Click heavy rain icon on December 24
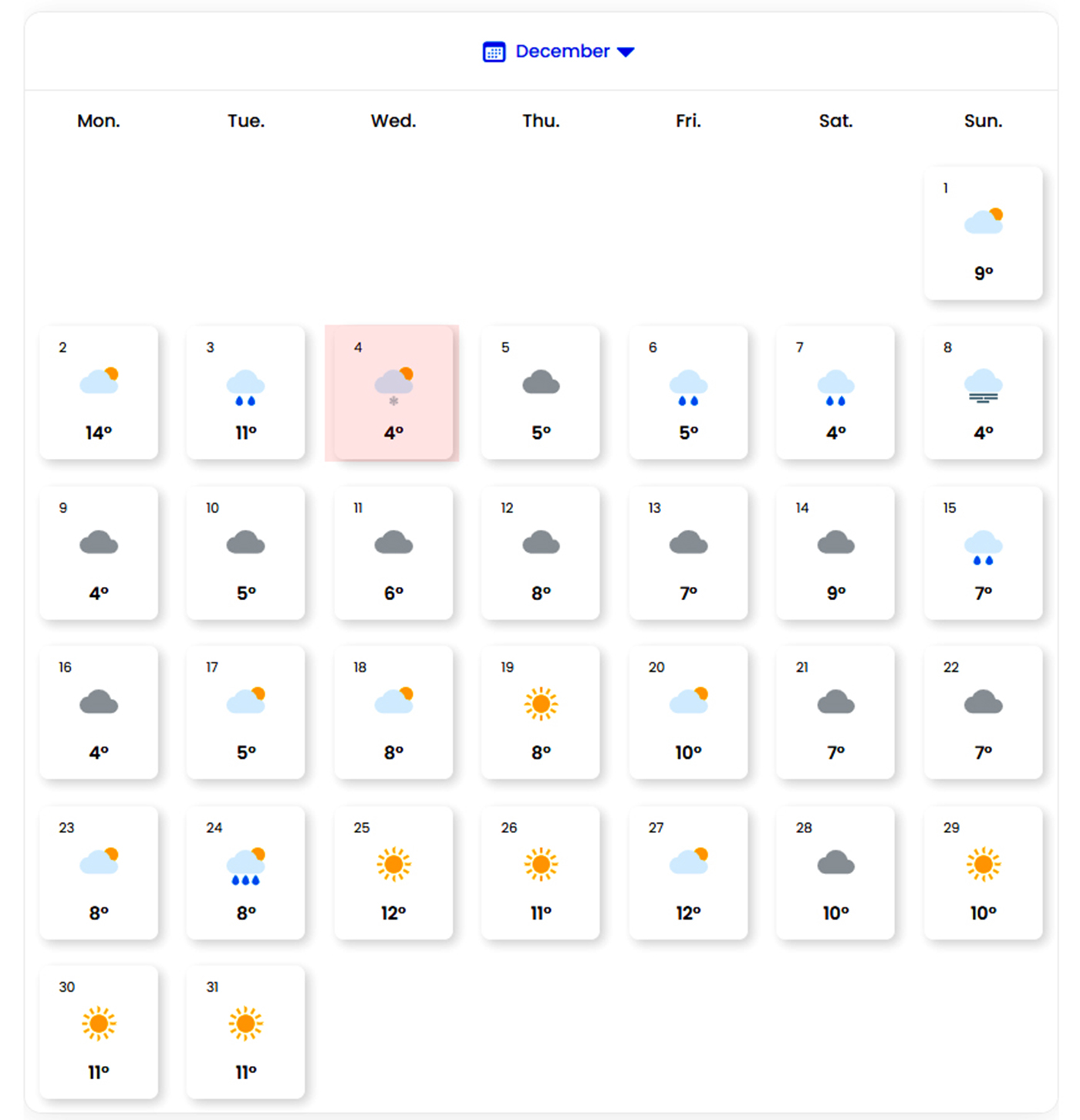 point(246,866)
